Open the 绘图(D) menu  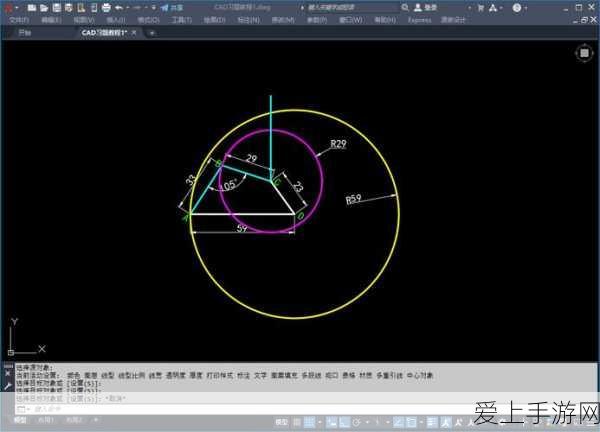click(x=214, y=20)
